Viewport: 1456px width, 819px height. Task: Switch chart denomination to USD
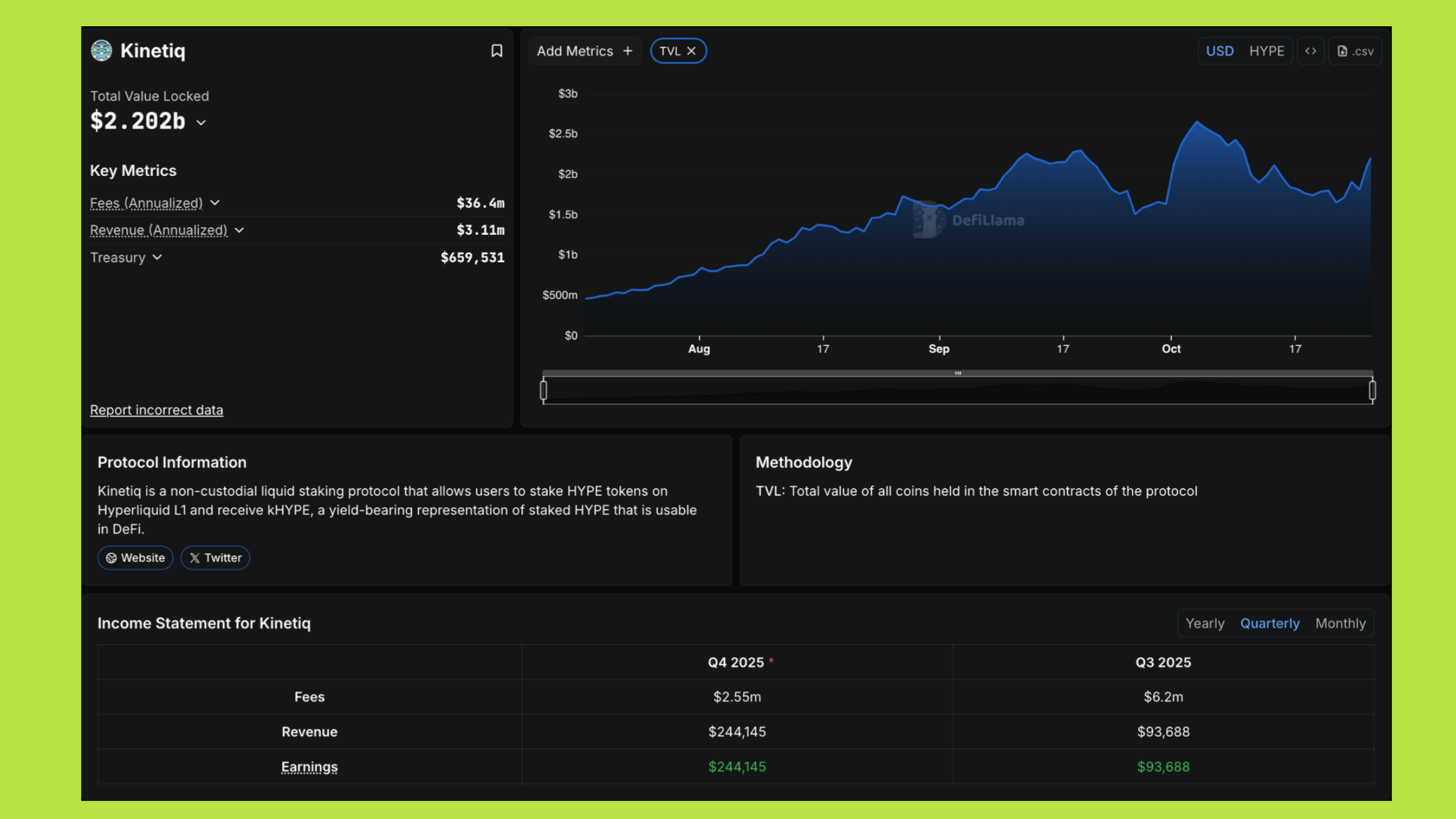click(1220, 51)
